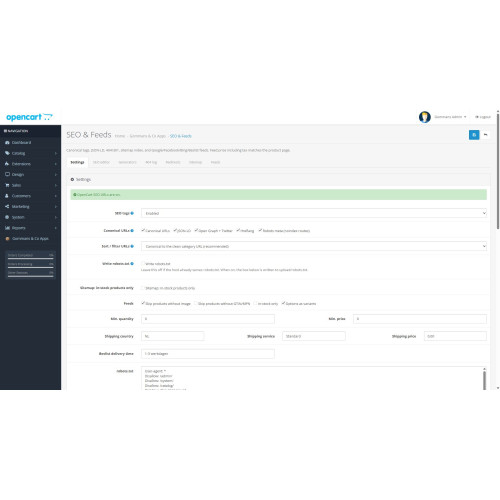Click the Canonical URLs help icon

click(132, 231)
